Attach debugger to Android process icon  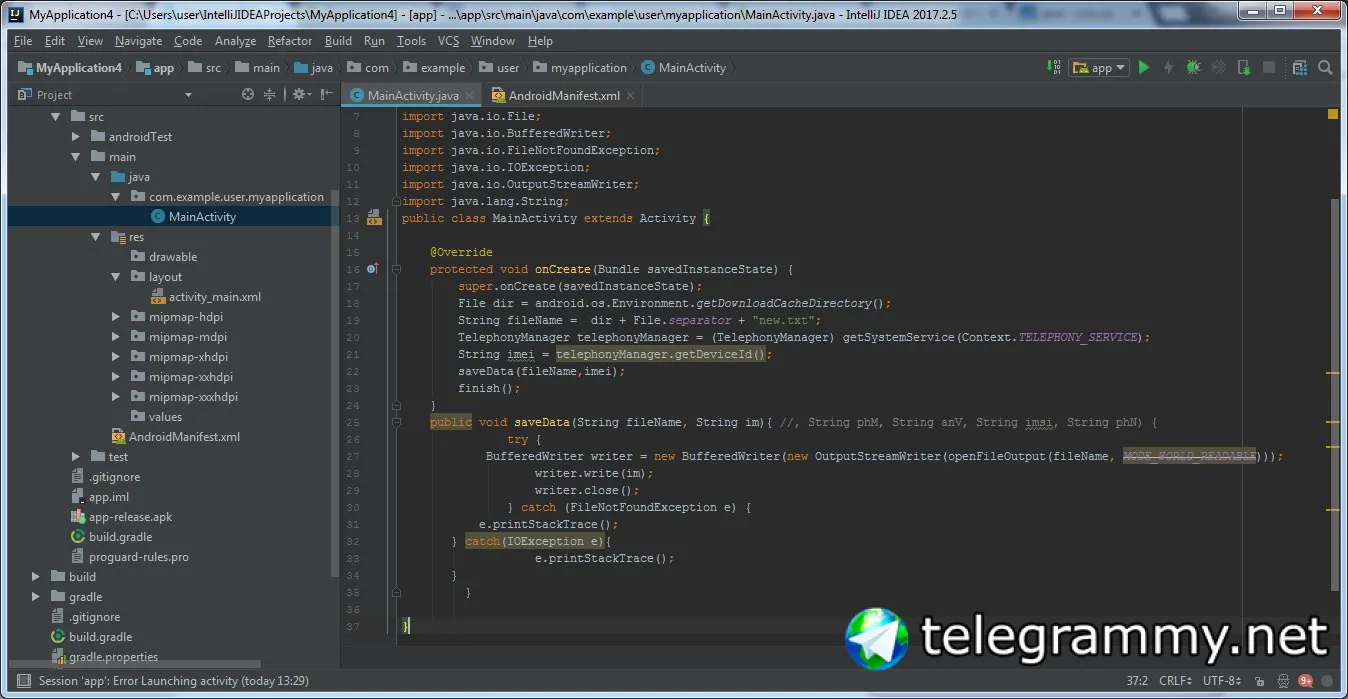tap(1244, 68)
